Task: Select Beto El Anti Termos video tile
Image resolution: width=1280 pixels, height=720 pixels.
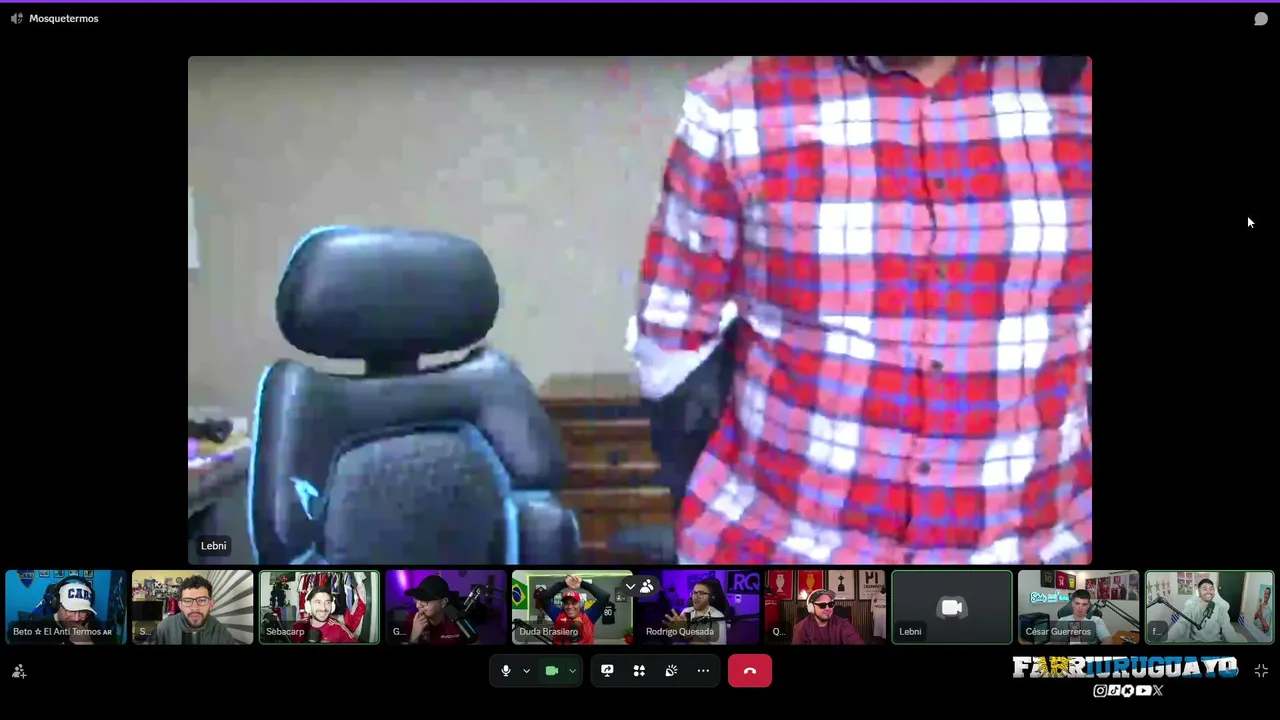Action: (66, 607)
